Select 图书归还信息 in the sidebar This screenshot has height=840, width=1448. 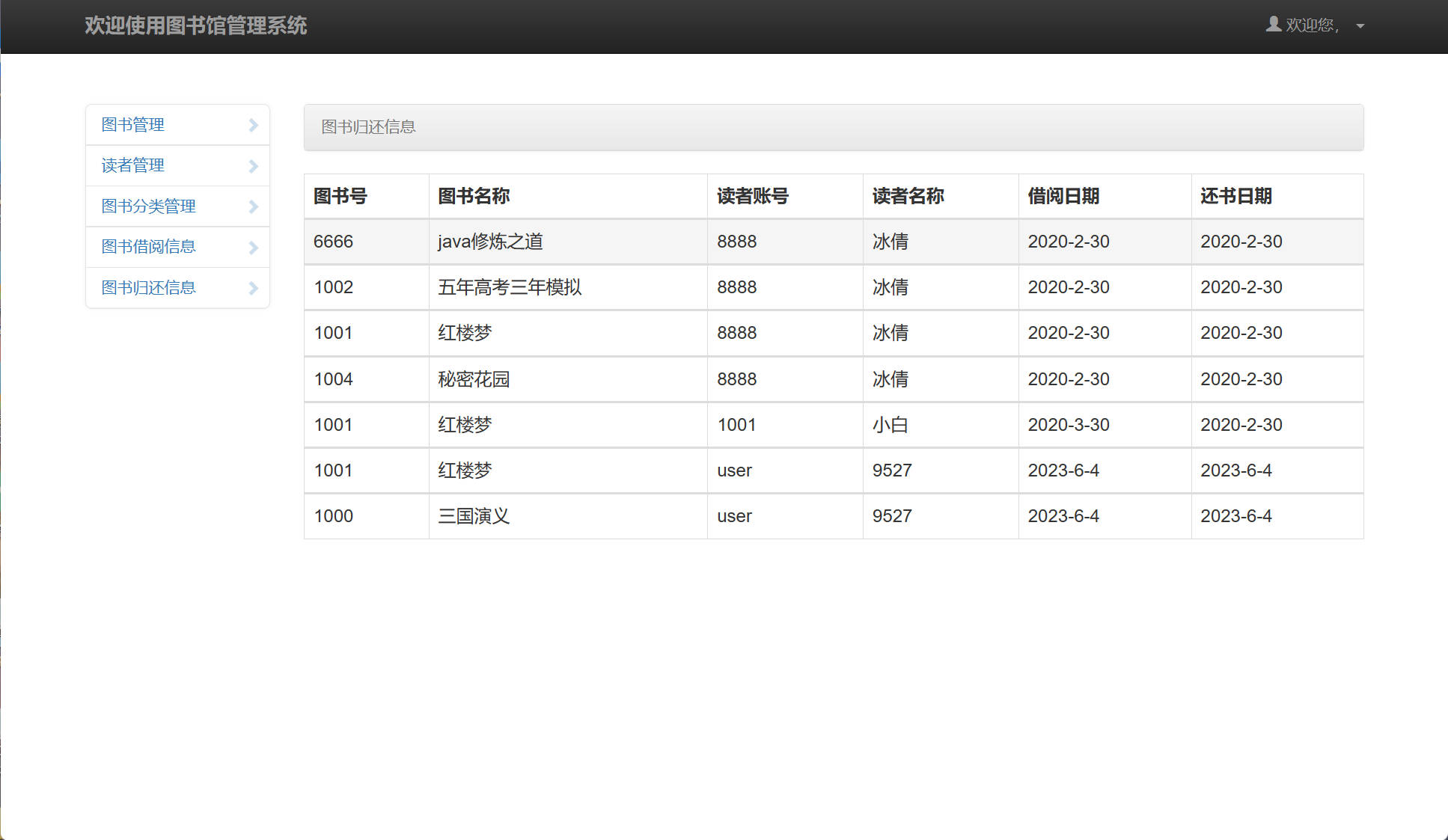pyautogui.click(x=148, y=288)
